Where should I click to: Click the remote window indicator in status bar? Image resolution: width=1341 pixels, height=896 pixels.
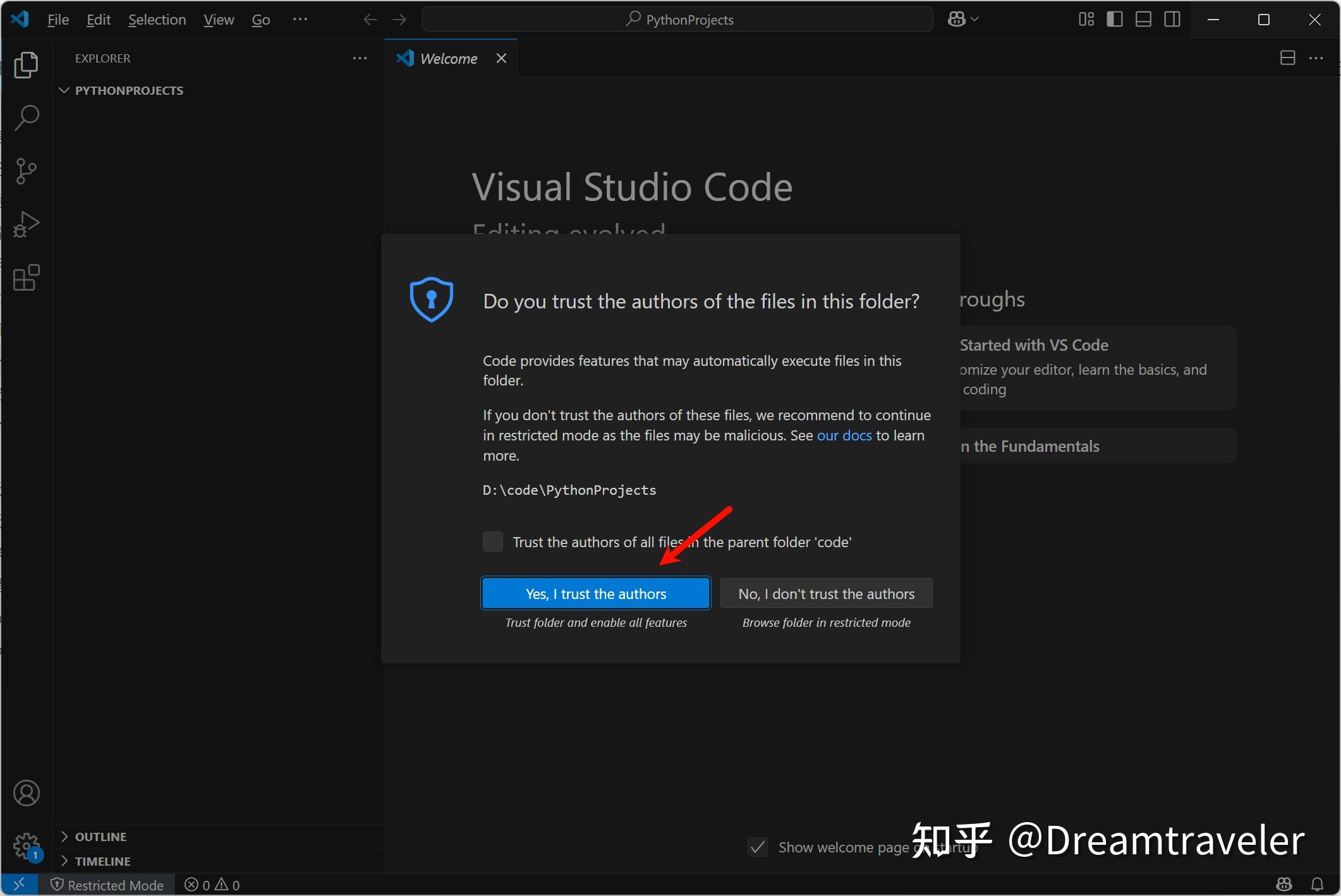point(19,885)
